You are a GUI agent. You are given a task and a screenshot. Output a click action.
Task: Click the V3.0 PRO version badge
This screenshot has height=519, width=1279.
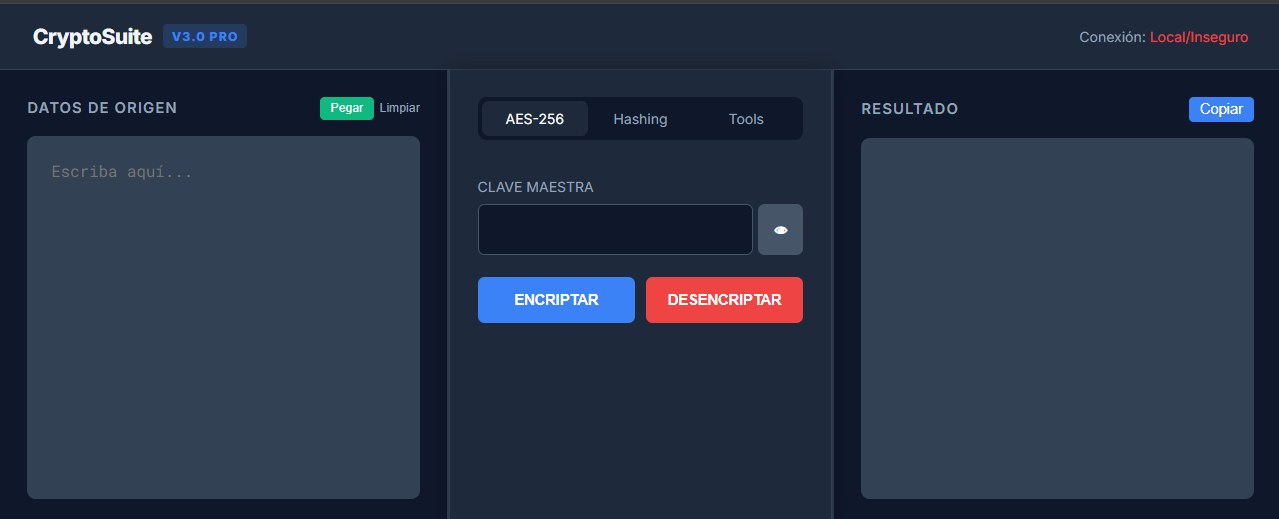(x=205, y=36)
